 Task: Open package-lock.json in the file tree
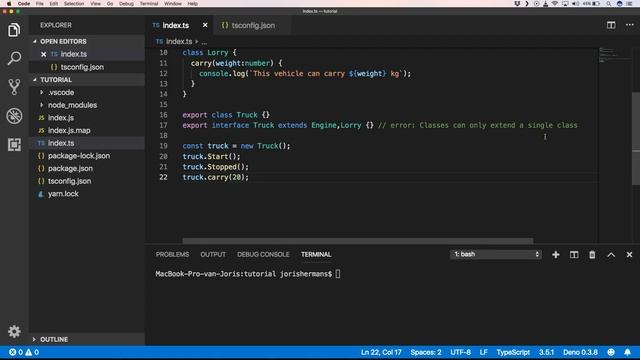click(87, 156)
